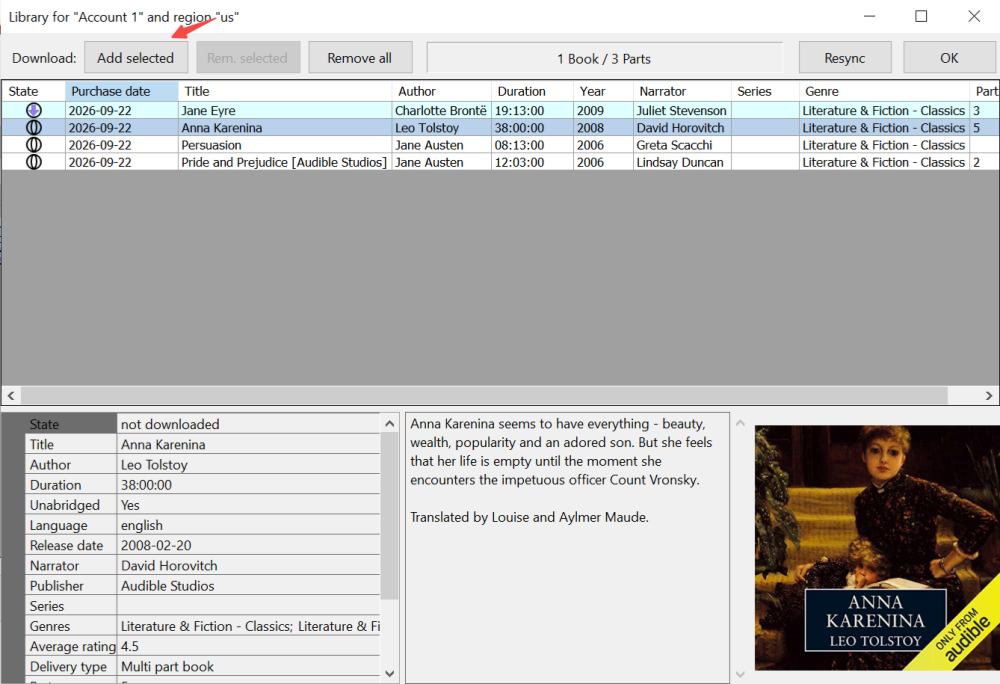Image resolution: width=1000 pixels, height=684 pixels.
Task: Click the 2009 year cell
Action: (x=603, y=110)
